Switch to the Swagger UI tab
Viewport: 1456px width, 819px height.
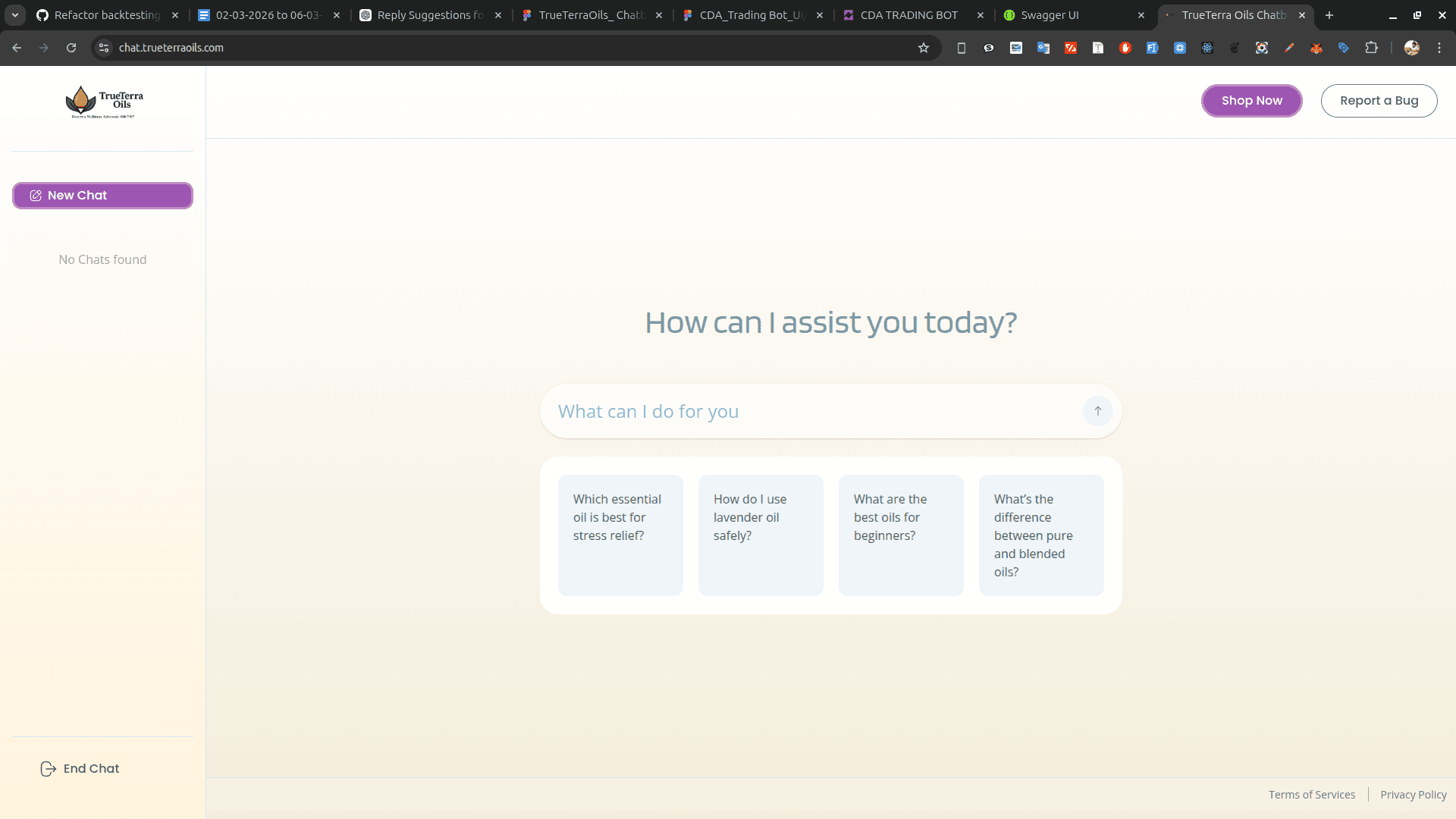[x=1050, y=14]
